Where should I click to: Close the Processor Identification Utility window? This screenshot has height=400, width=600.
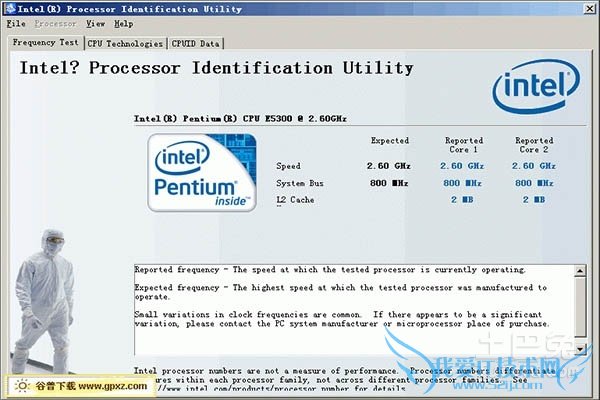pos(589,8)
